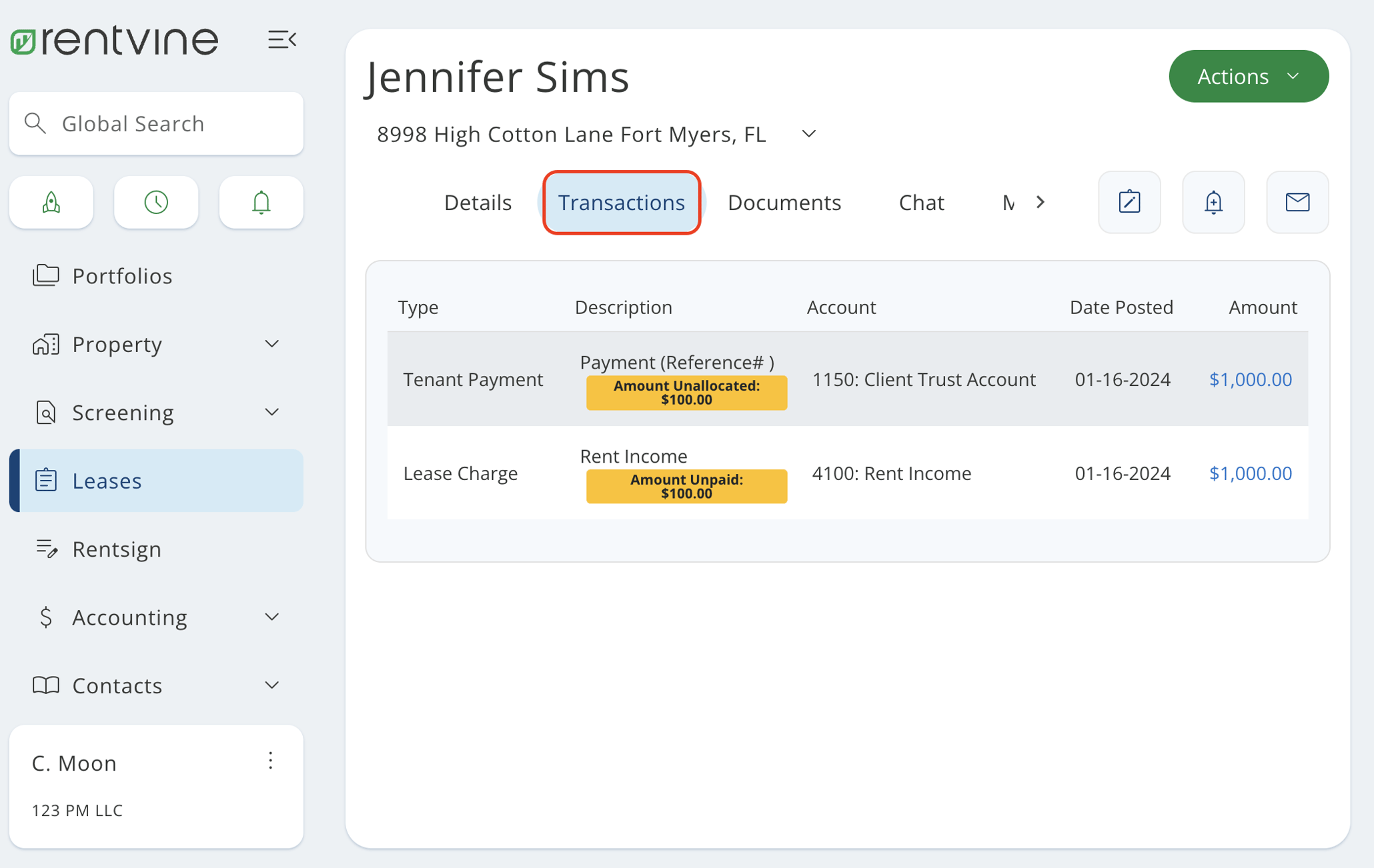This screenshot has height=868, width=1374.
Task: Click the add reminder bell icon
Action: 1213,202
